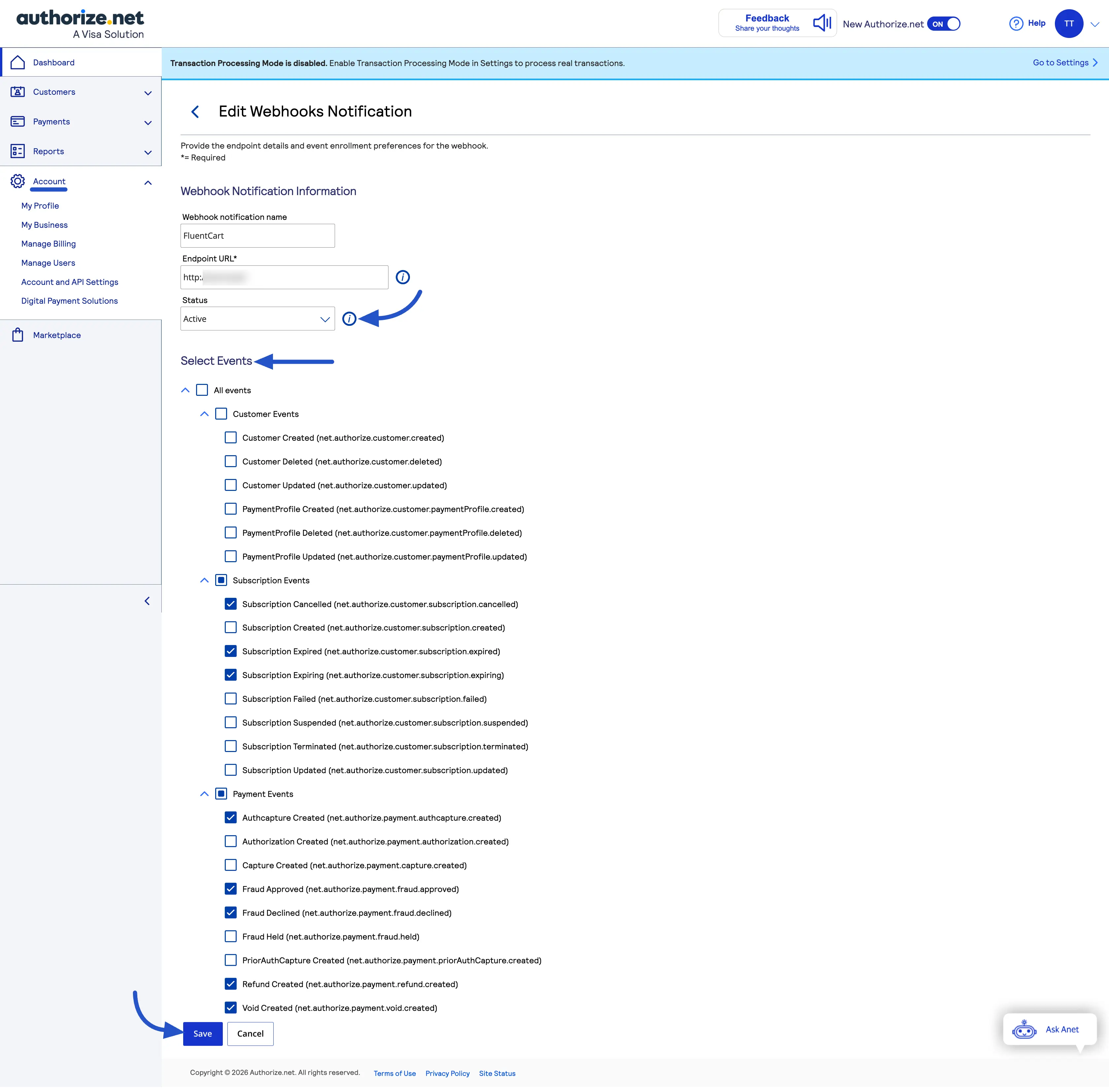This screenshot has height=1092, width=1109.
Task: Click the Webhook notification name field
Action: click(x=257, y=235)
